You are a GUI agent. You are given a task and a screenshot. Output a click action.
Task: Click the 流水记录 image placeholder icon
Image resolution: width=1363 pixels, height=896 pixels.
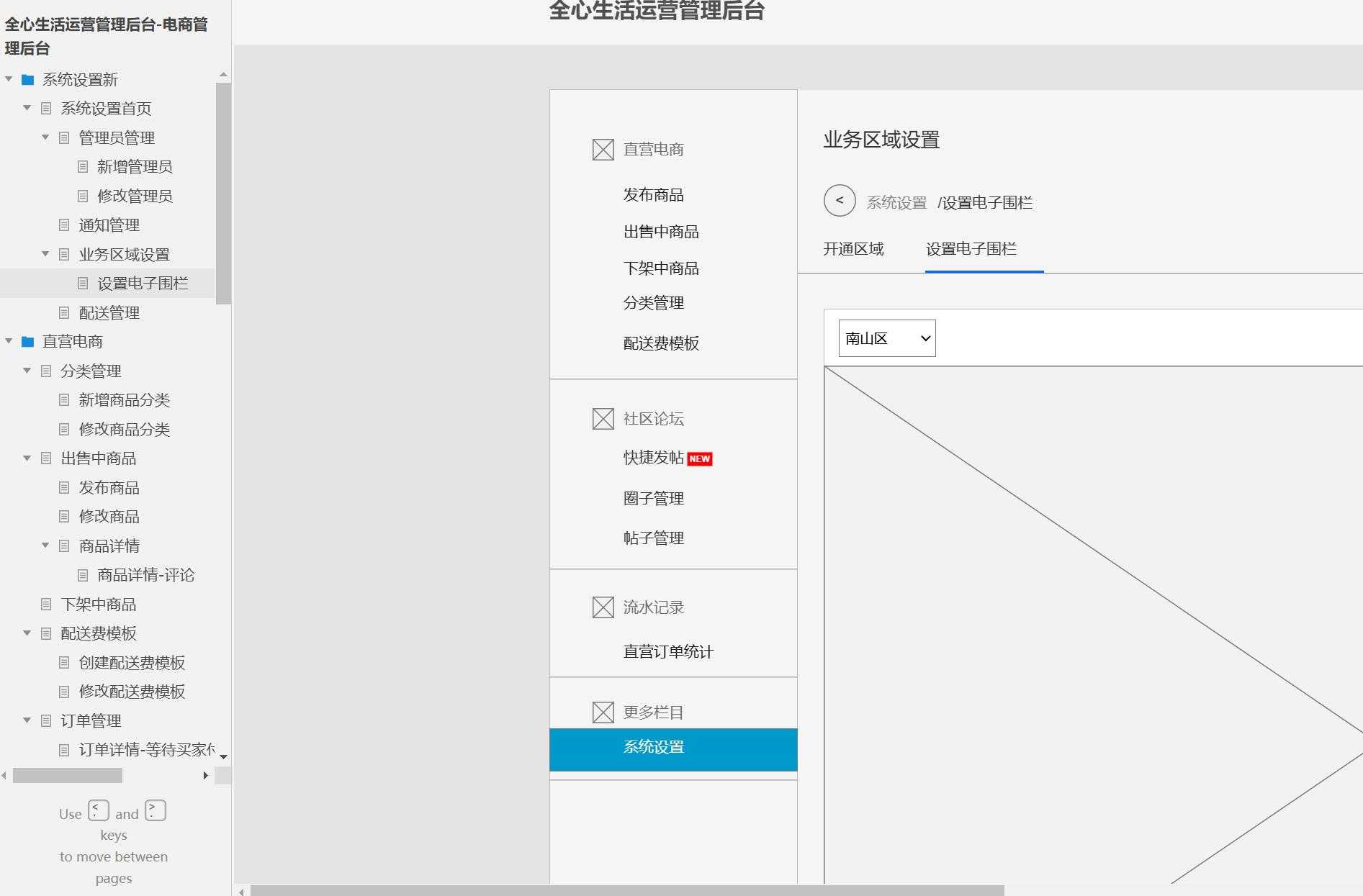pos(602,607)
